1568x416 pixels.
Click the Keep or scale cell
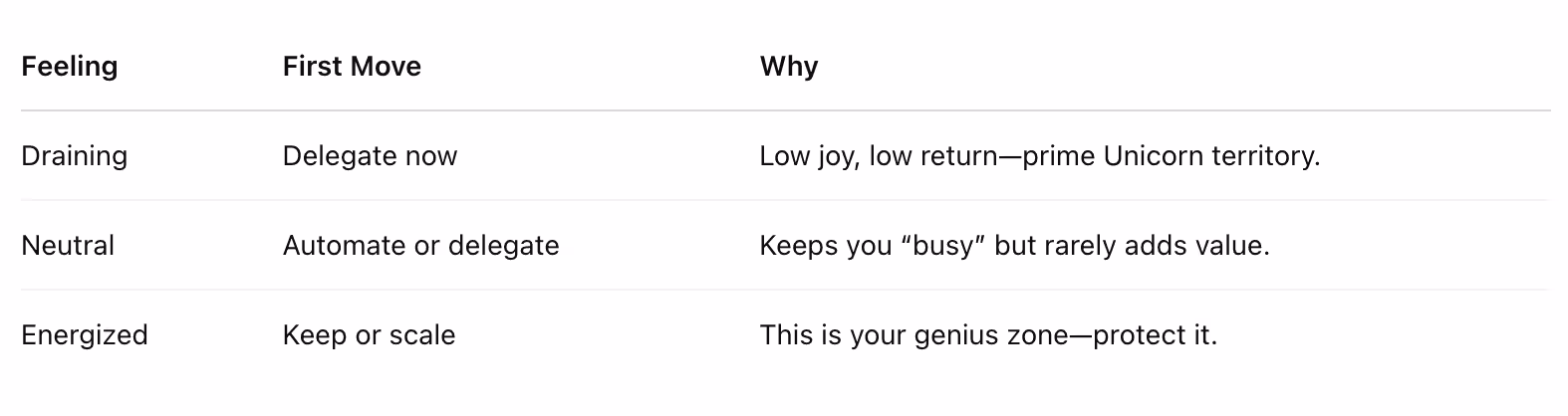tap(369, 335)
